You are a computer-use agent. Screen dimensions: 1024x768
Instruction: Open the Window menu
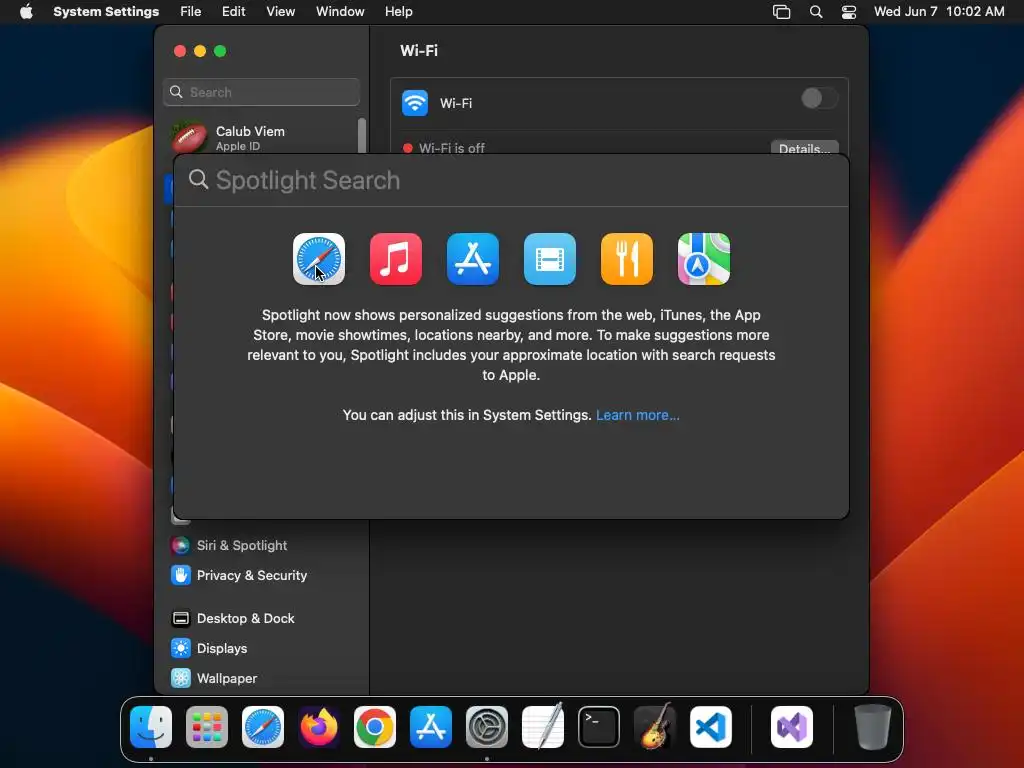click(x=340, y=12)
